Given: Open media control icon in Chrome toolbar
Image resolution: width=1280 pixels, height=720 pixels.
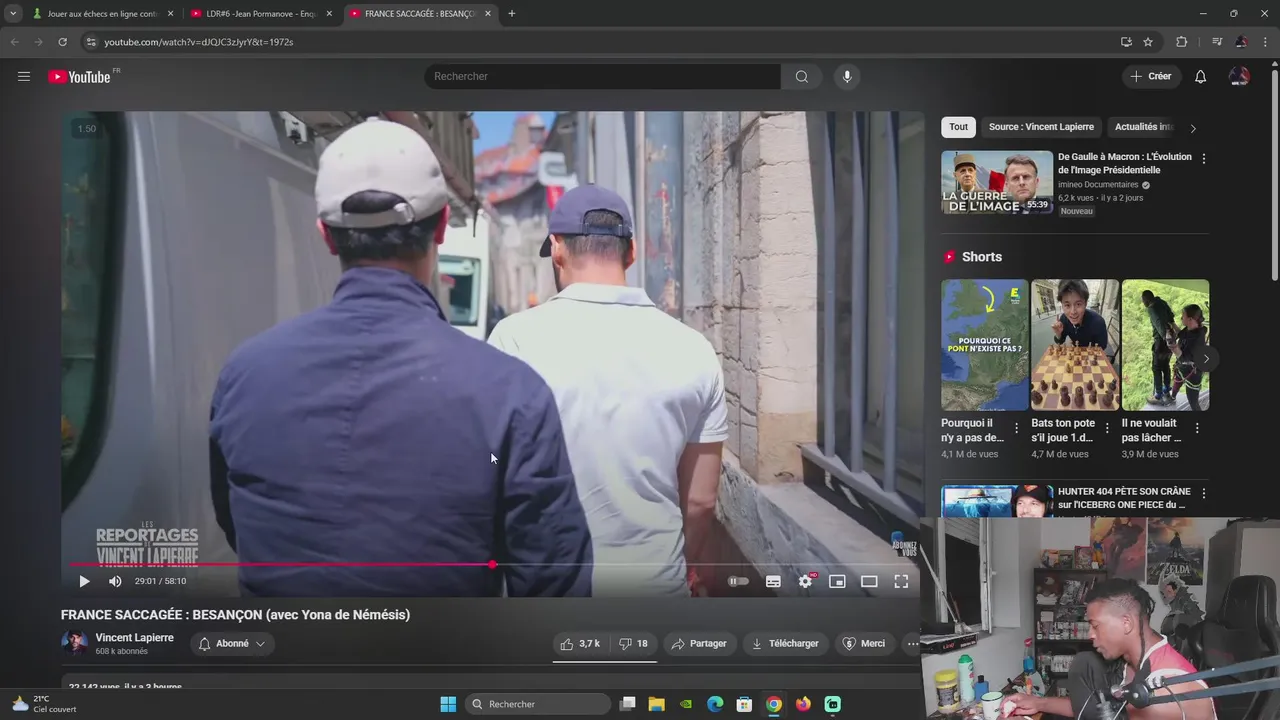Looking at the screenshot, I should point(1217,42).
